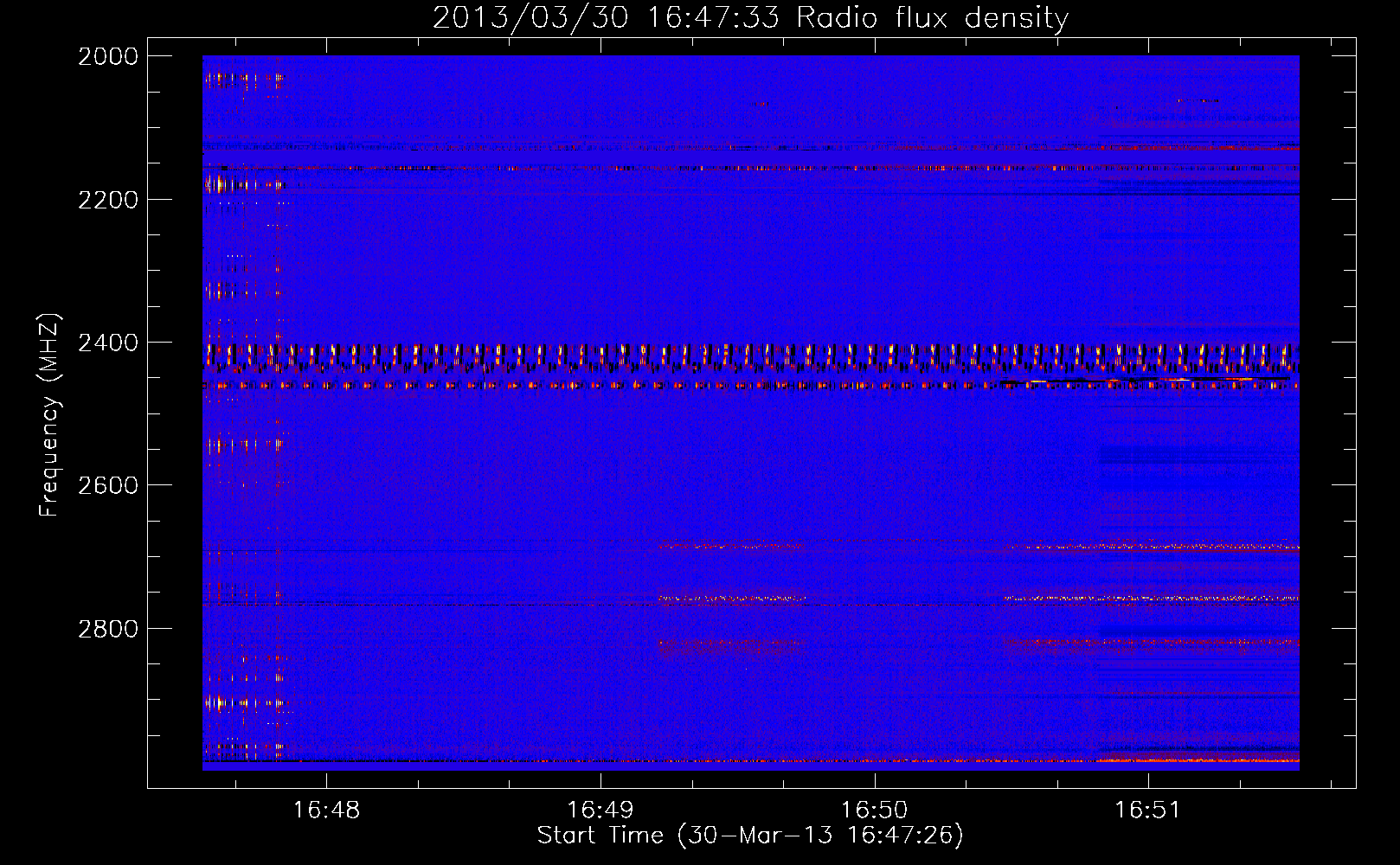Click the "Start Time (30-Mar-13 16:47:26)" x-axis label
The image size is (1400, 865).
[750, 836]
